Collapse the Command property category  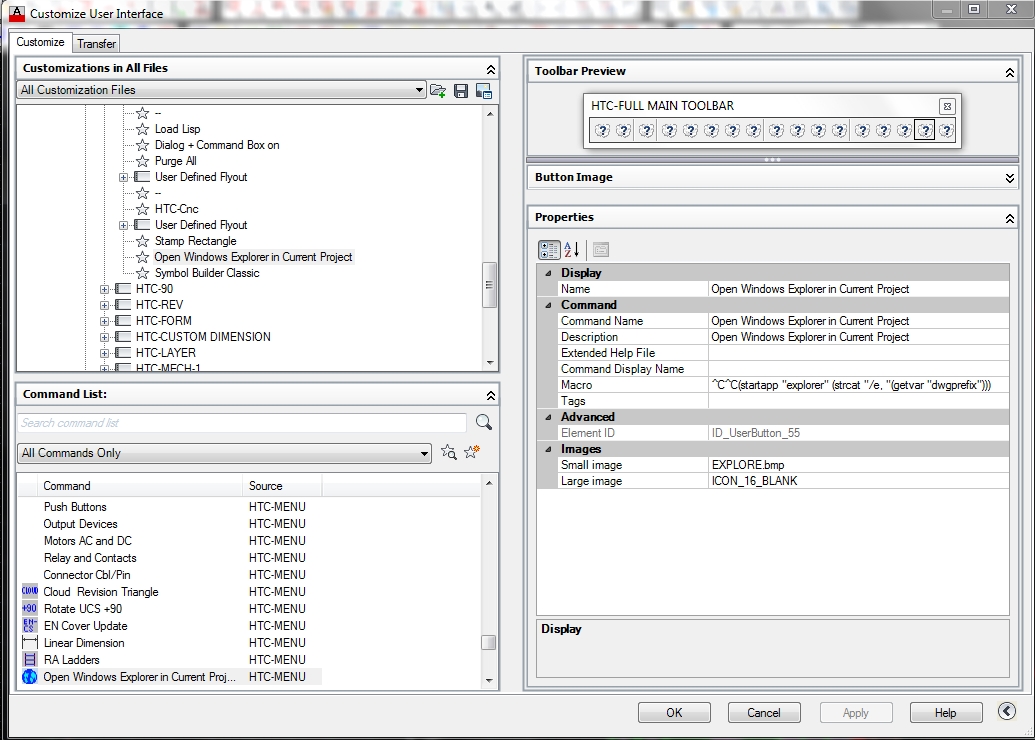[549, 305]
